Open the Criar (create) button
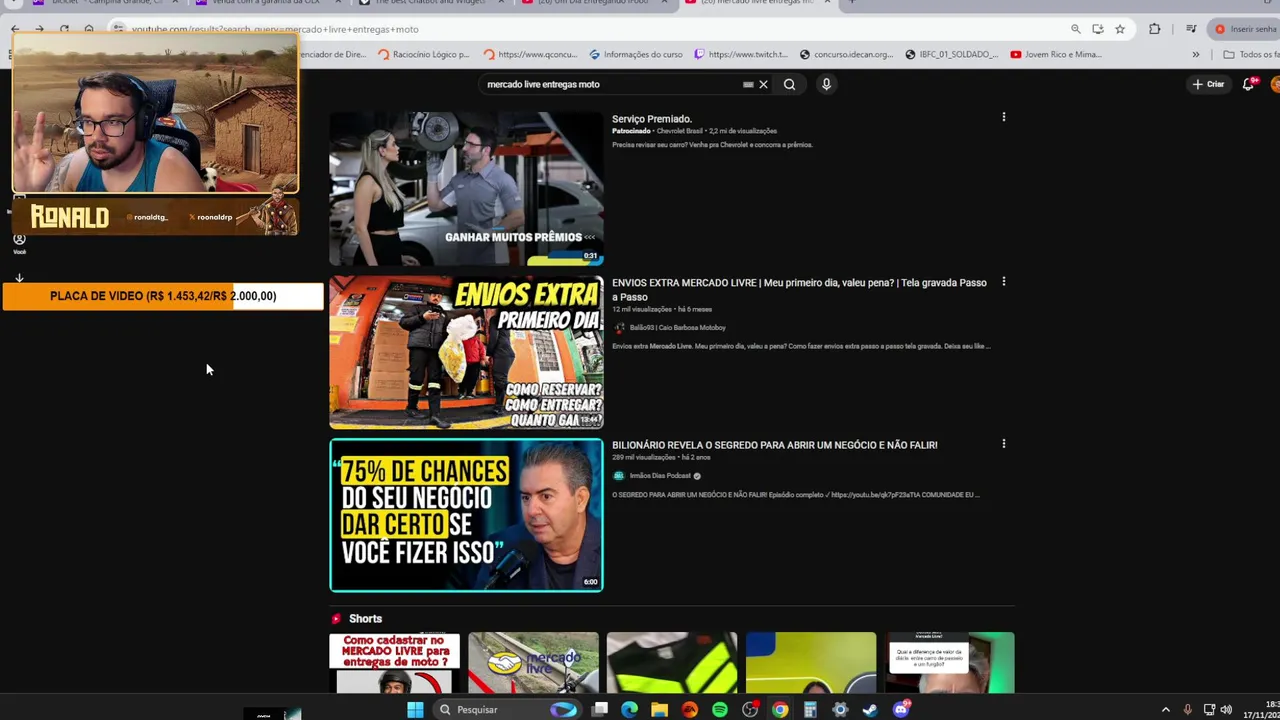 pyautogui.click(x=1208, y=84)
